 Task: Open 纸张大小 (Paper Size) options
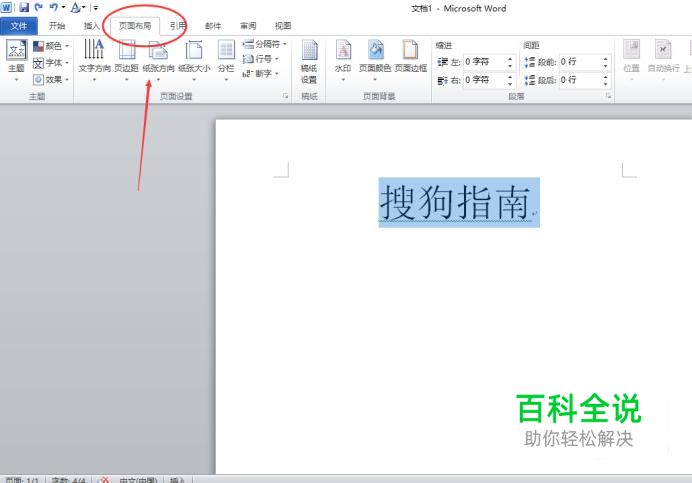coord(194,60)
